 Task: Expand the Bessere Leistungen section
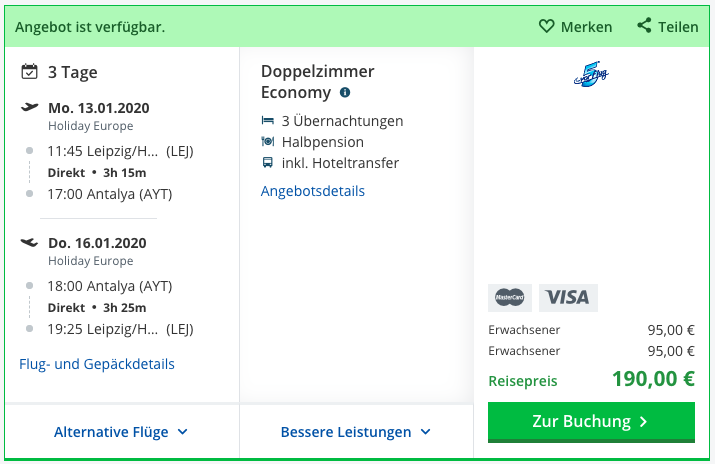356,432
